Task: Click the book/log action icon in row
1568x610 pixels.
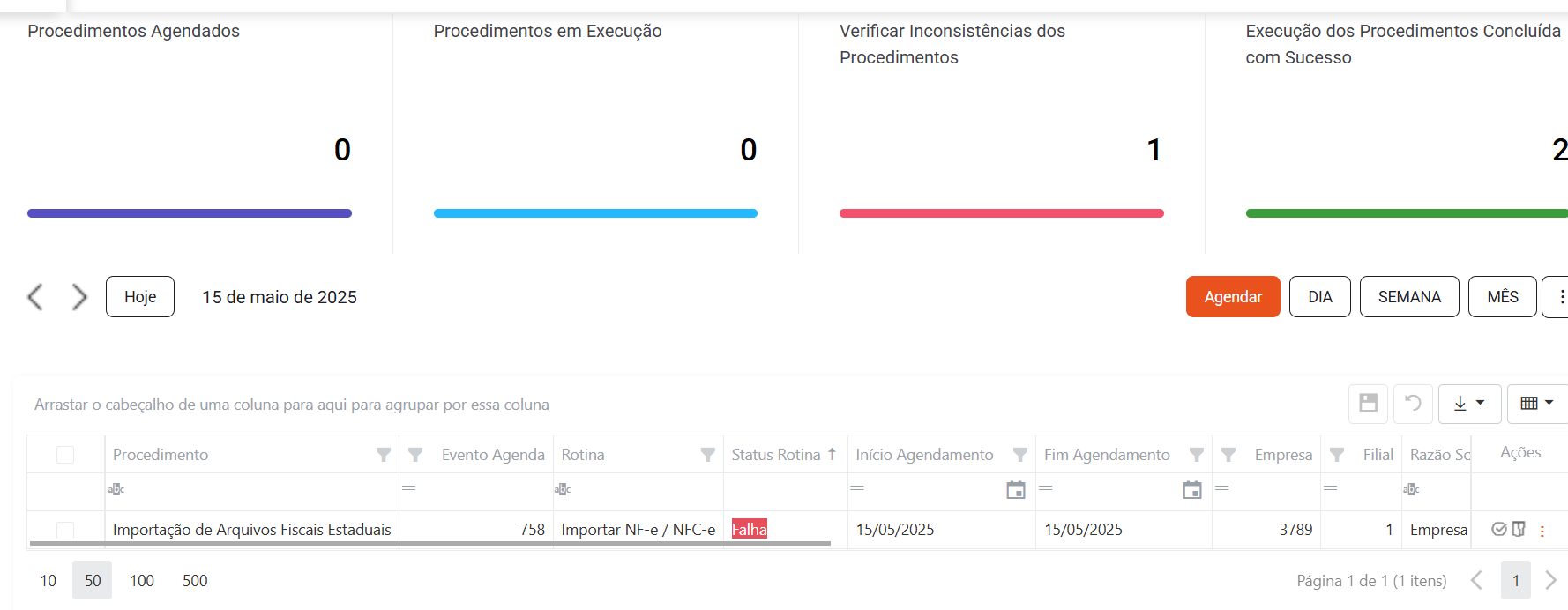Action: pyautogui.click(x=1519, y=529)
